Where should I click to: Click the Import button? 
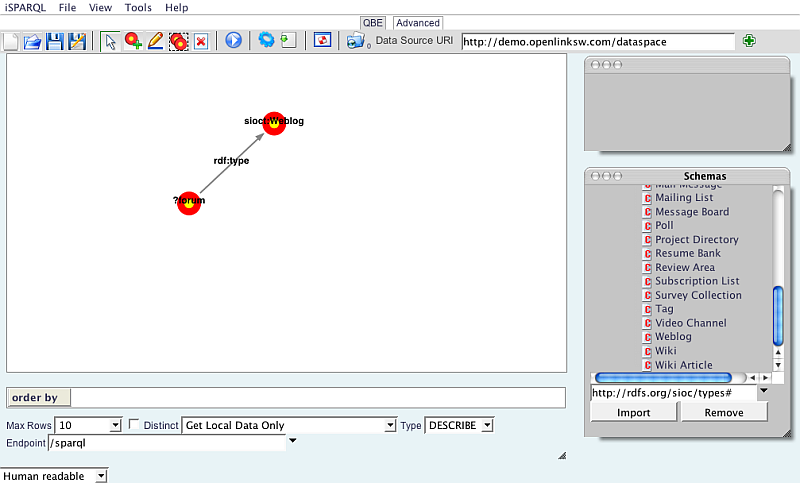[634, 412]
